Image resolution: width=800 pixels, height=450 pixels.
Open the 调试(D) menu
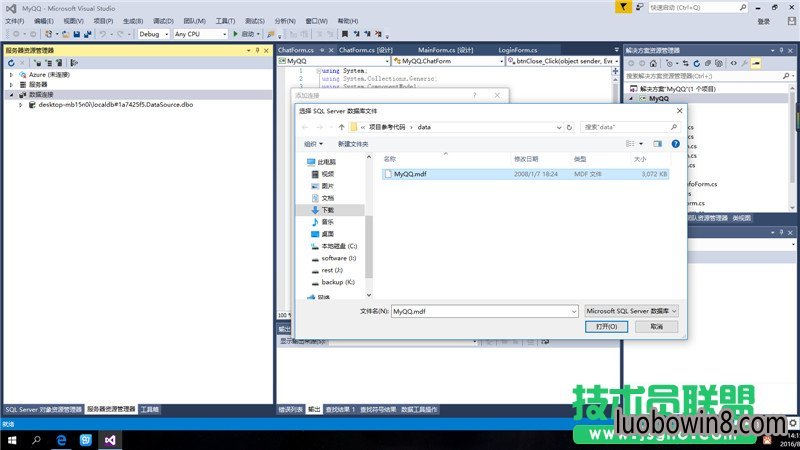pos(163,21)
